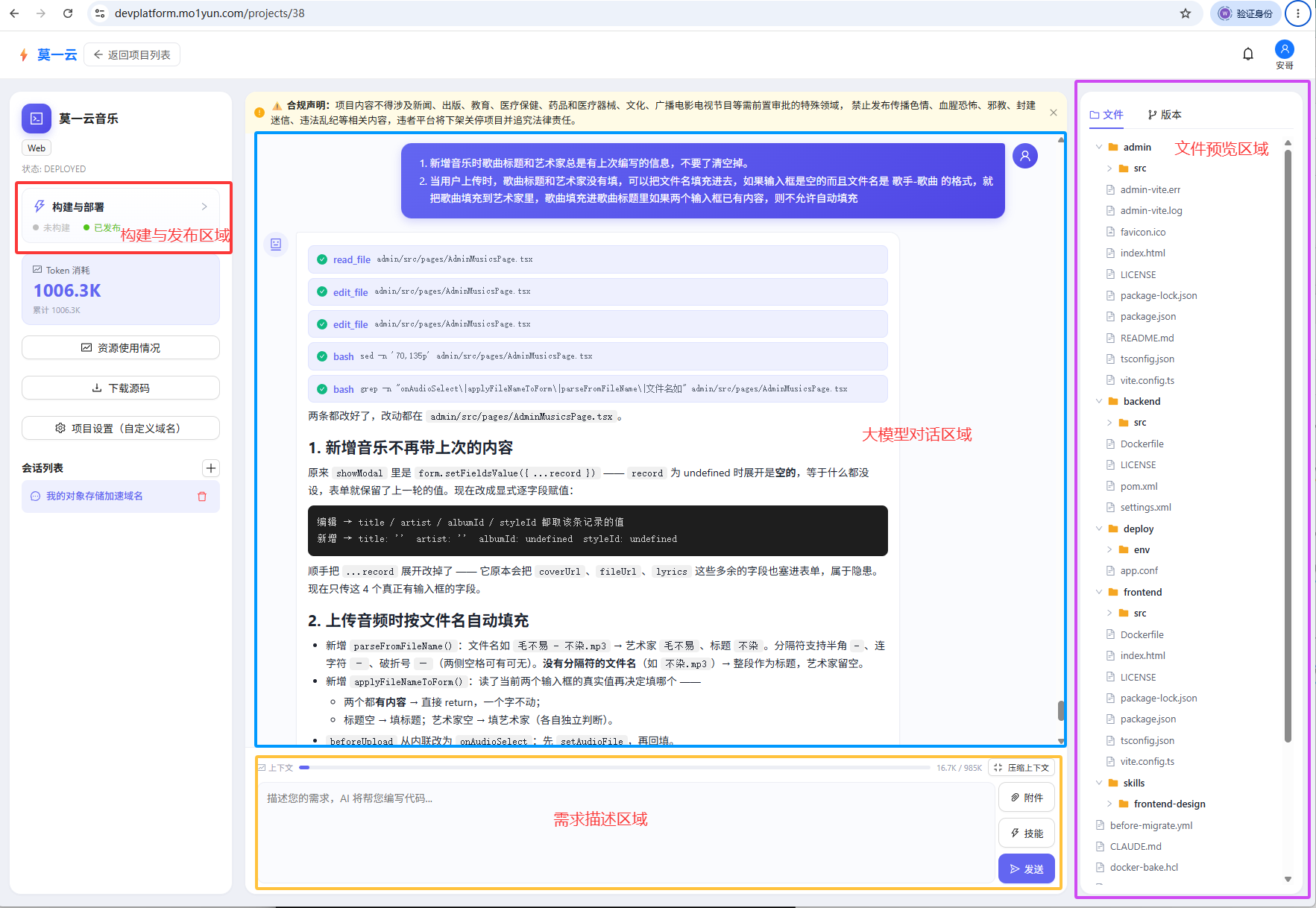
Task: Click the Token 消耗 card
Action: click(121, 290)
